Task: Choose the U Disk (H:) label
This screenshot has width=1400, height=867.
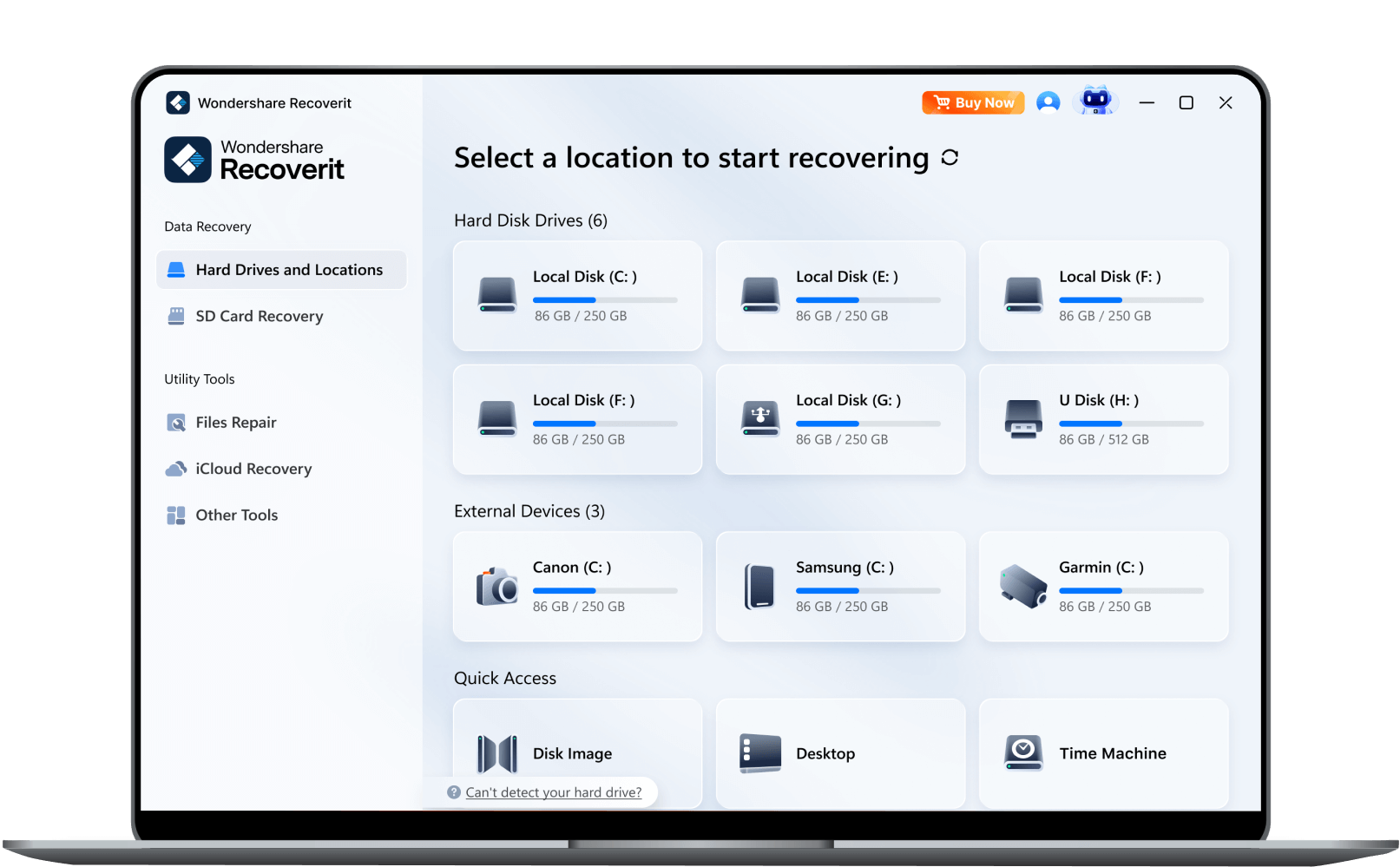Action: click(1099, 400)
